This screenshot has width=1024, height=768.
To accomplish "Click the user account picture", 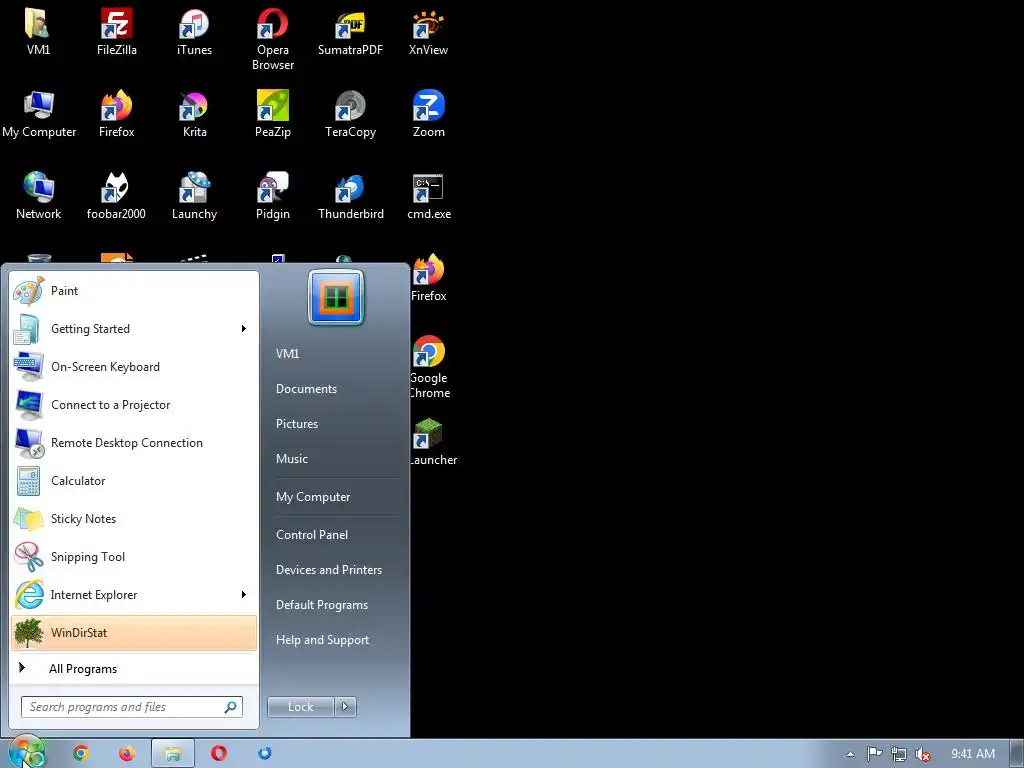I will click(x=336, y=297).
